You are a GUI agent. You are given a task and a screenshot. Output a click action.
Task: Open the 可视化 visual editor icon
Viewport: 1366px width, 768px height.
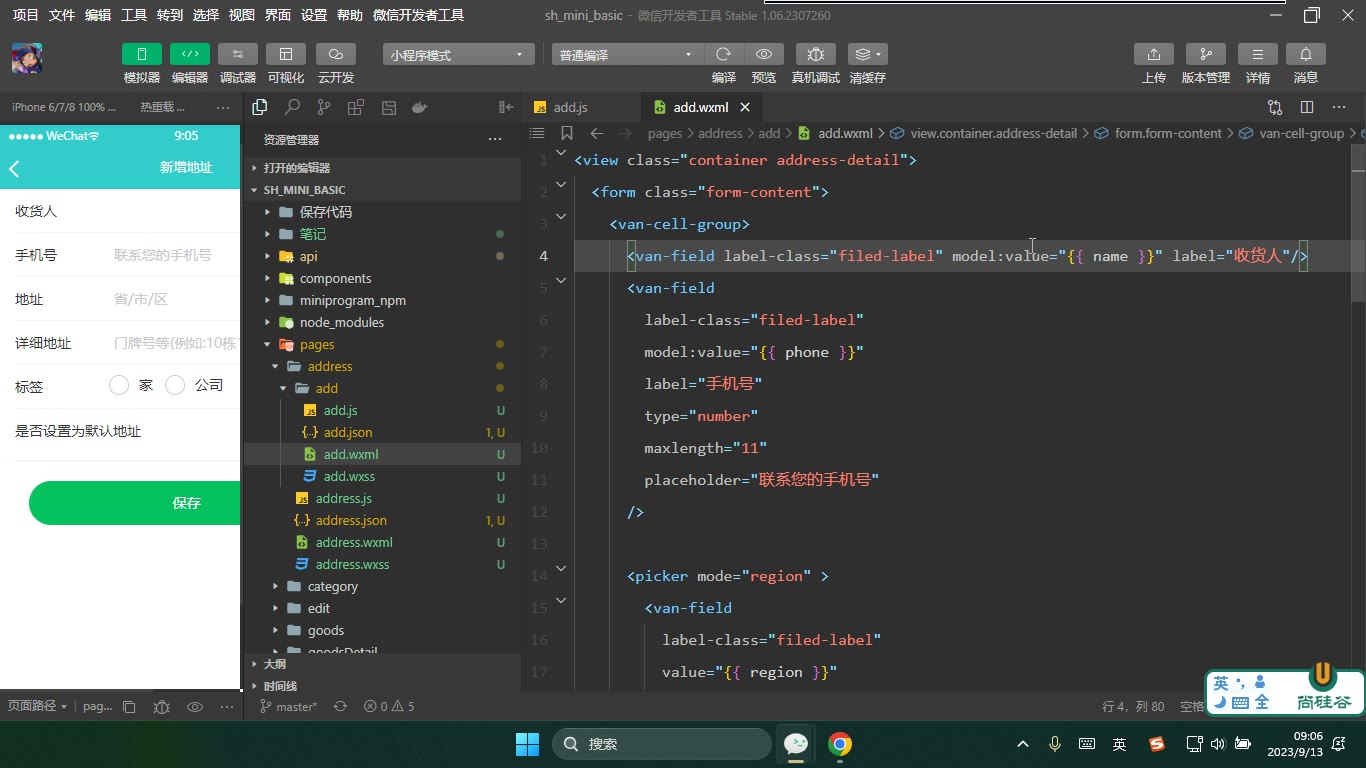pyautogui.click(x=286, y=54)
